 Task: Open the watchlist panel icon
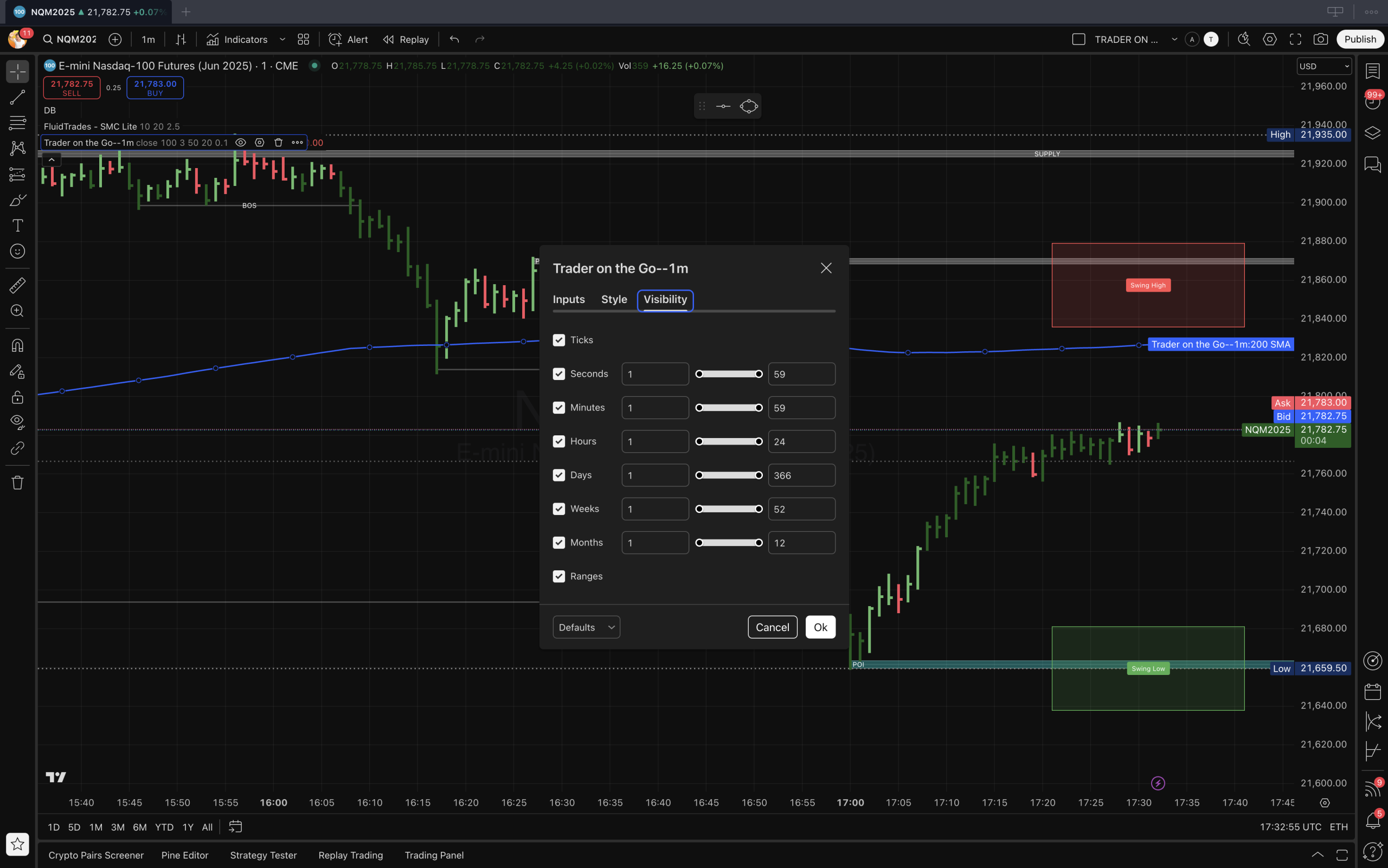(x=1372, y=70)
